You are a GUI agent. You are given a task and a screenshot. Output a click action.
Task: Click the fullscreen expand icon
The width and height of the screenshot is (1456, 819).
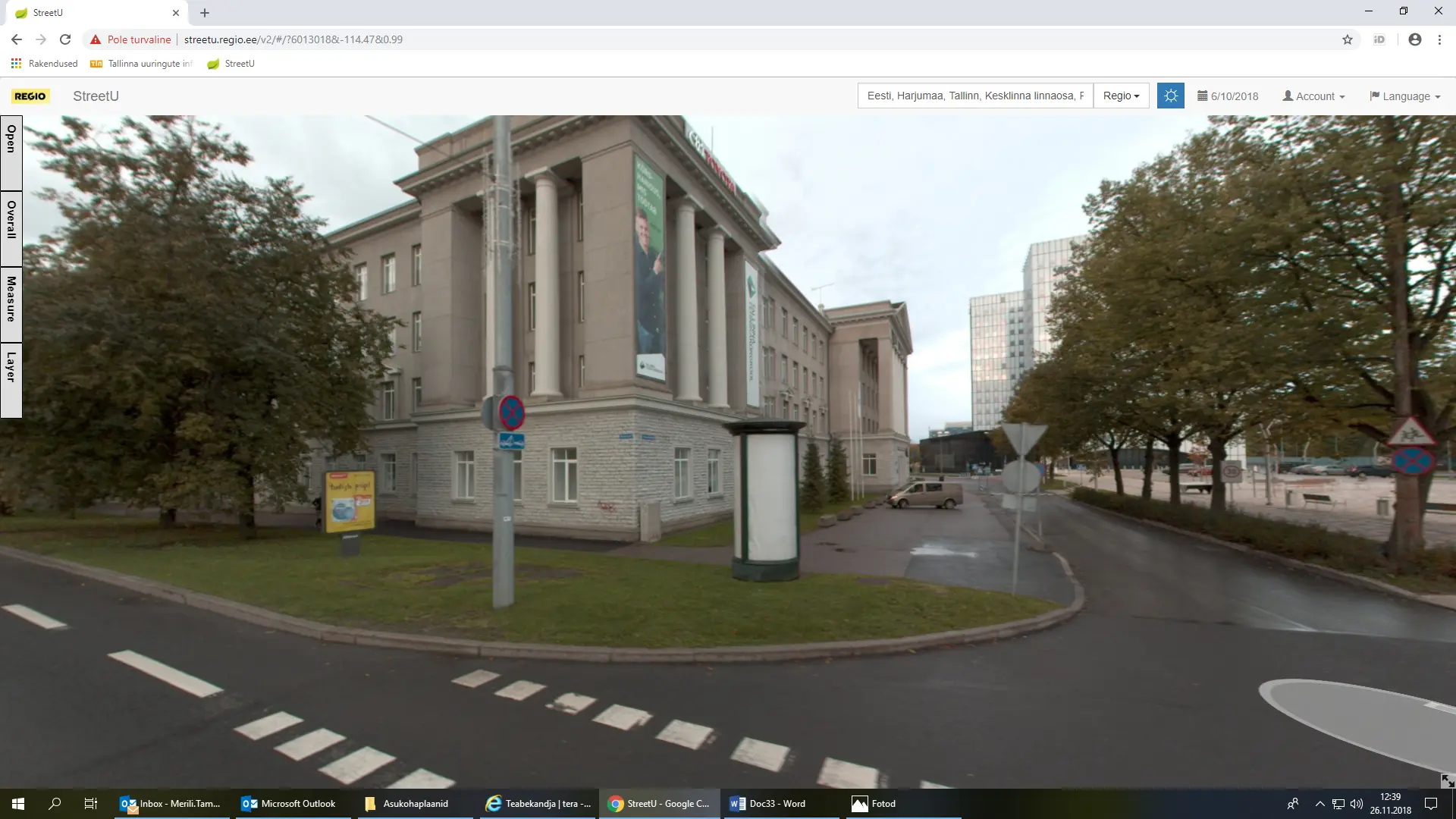[x=1447, y=780]
